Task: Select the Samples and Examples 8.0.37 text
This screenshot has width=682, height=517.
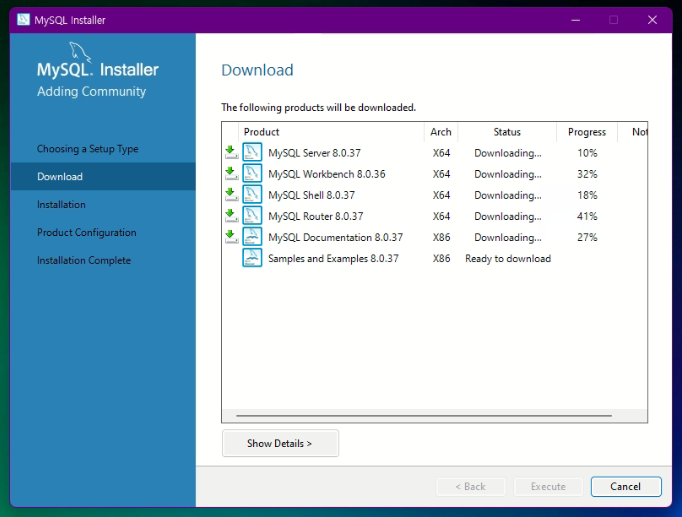Action: click(x=333, y=258)
